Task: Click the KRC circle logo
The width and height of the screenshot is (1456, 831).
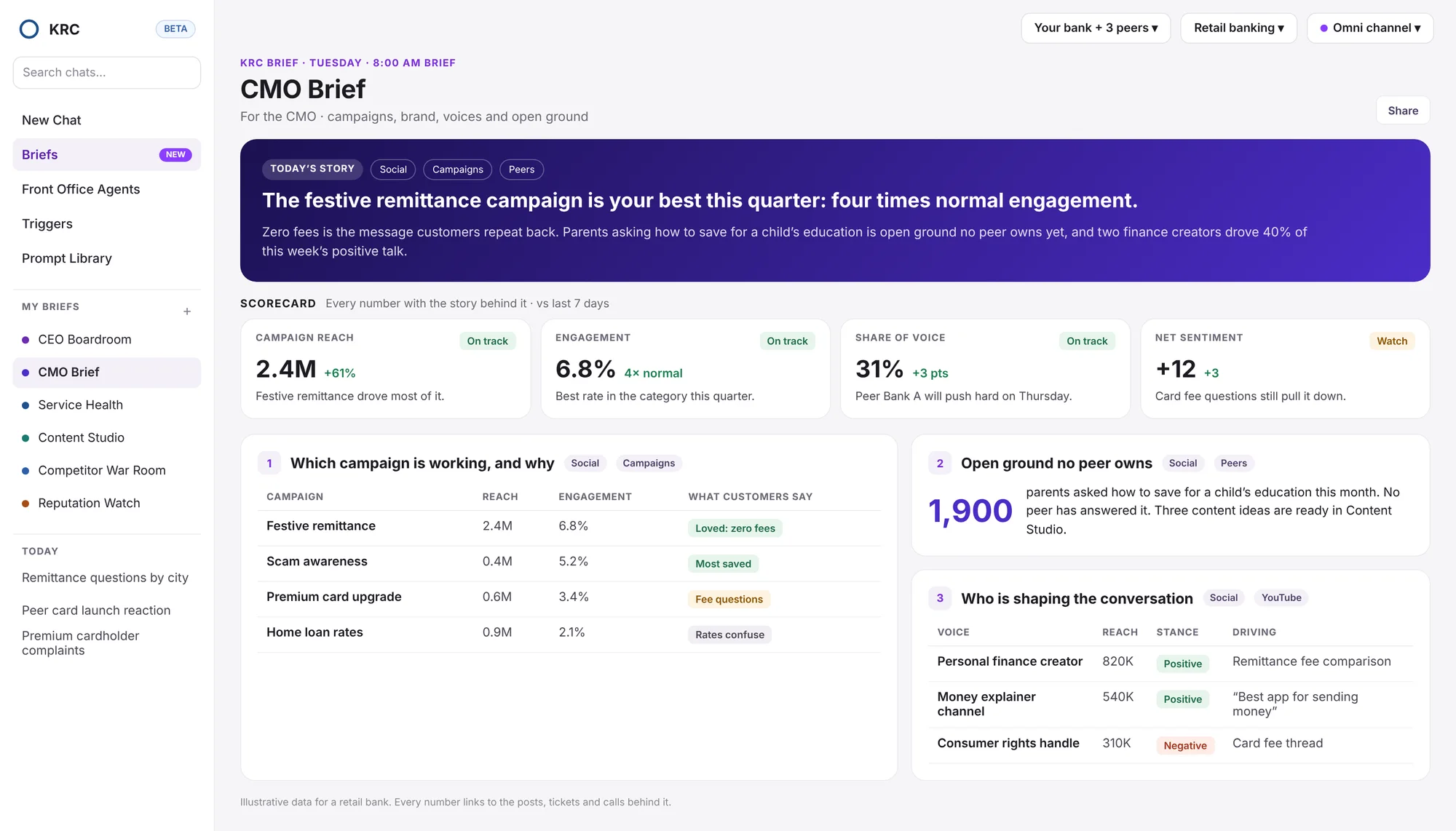Action: (x=29, y=29)
